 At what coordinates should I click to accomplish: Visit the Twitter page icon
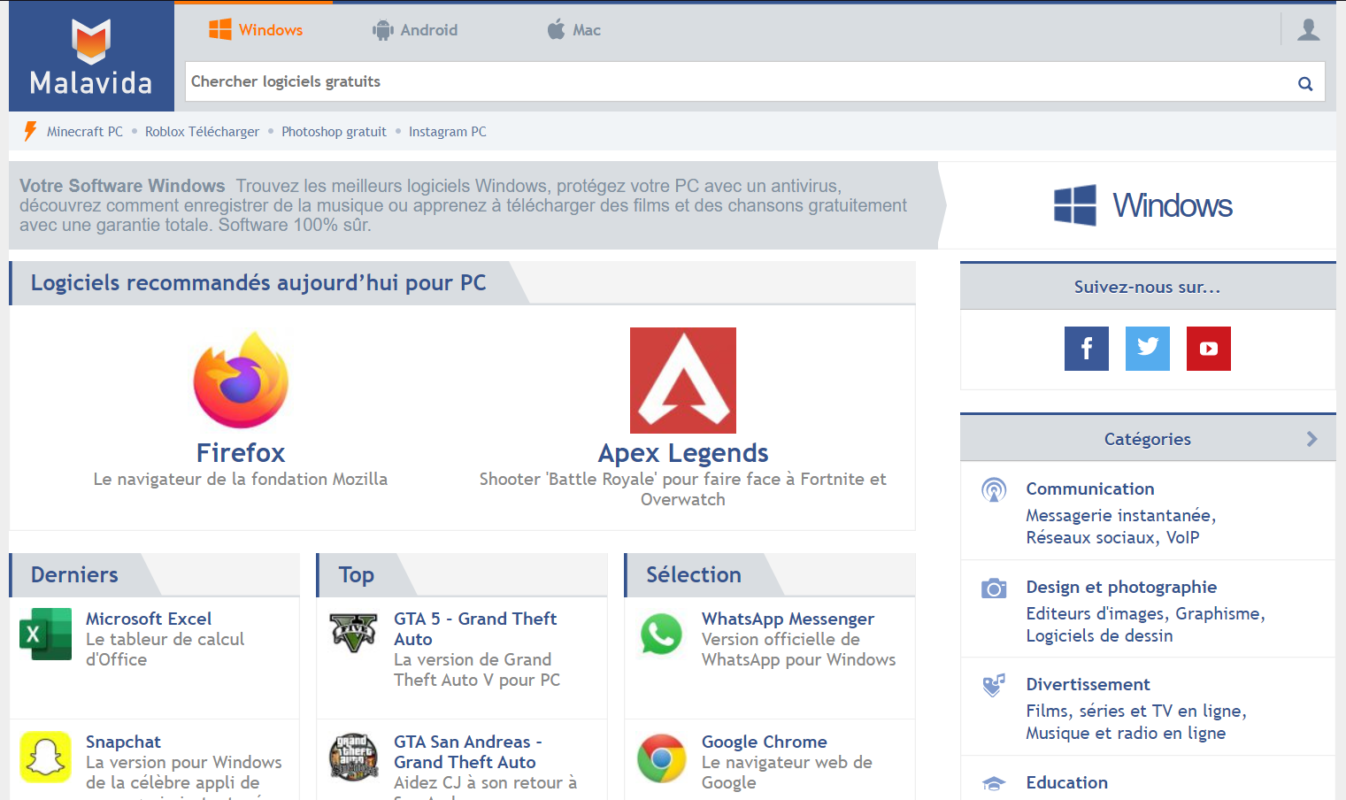[x=1148, y=349]
